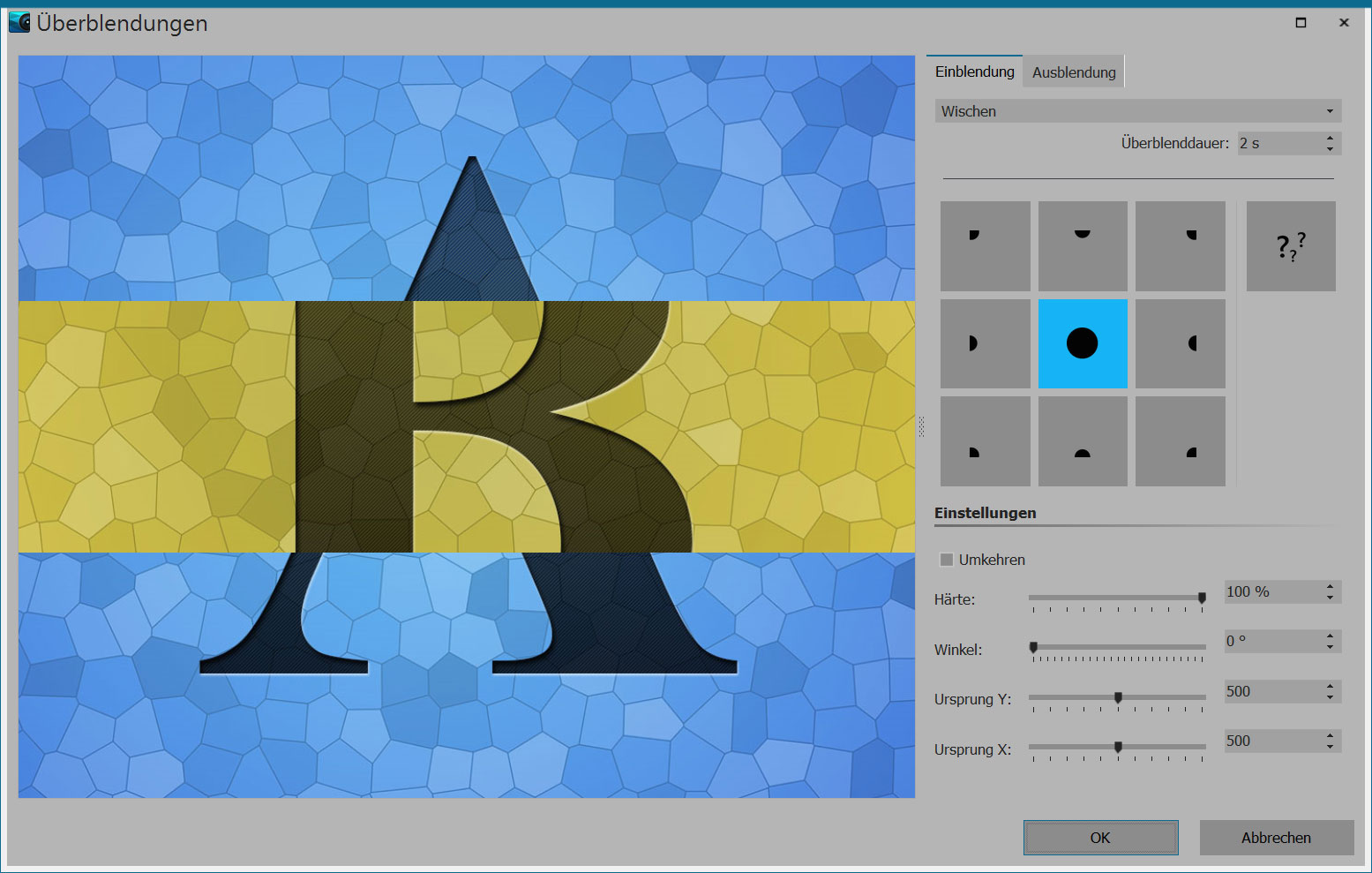Screen dimensions: 1372x873
Task: Switch to the Ausblendung tab
Action: pos(1073,72)
